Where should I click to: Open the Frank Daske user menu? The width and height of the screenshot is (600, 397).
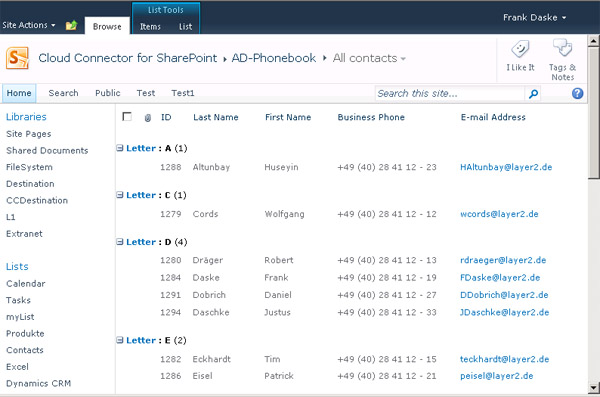(x=534, y=18)
